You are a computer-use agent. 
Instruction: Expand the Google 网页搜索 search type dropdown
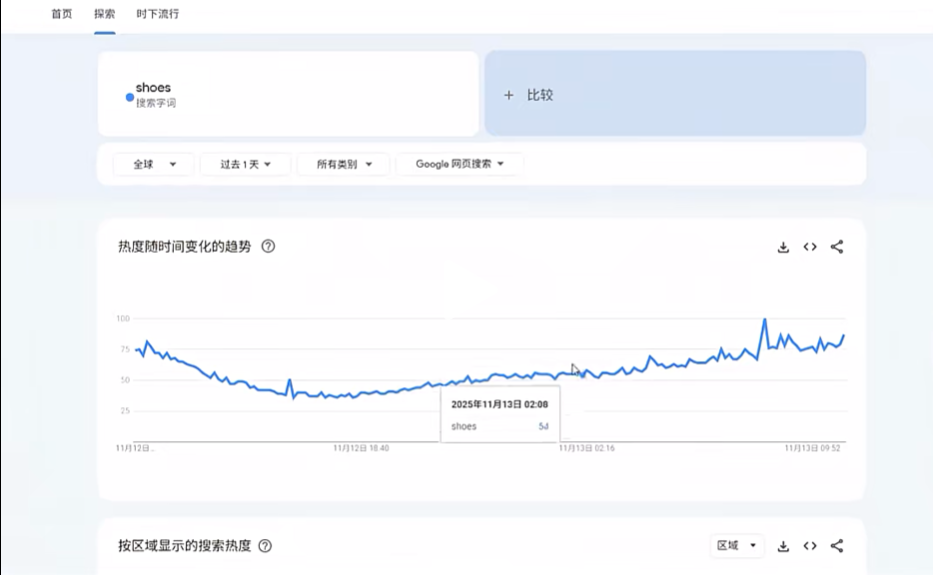coord(459,164)
